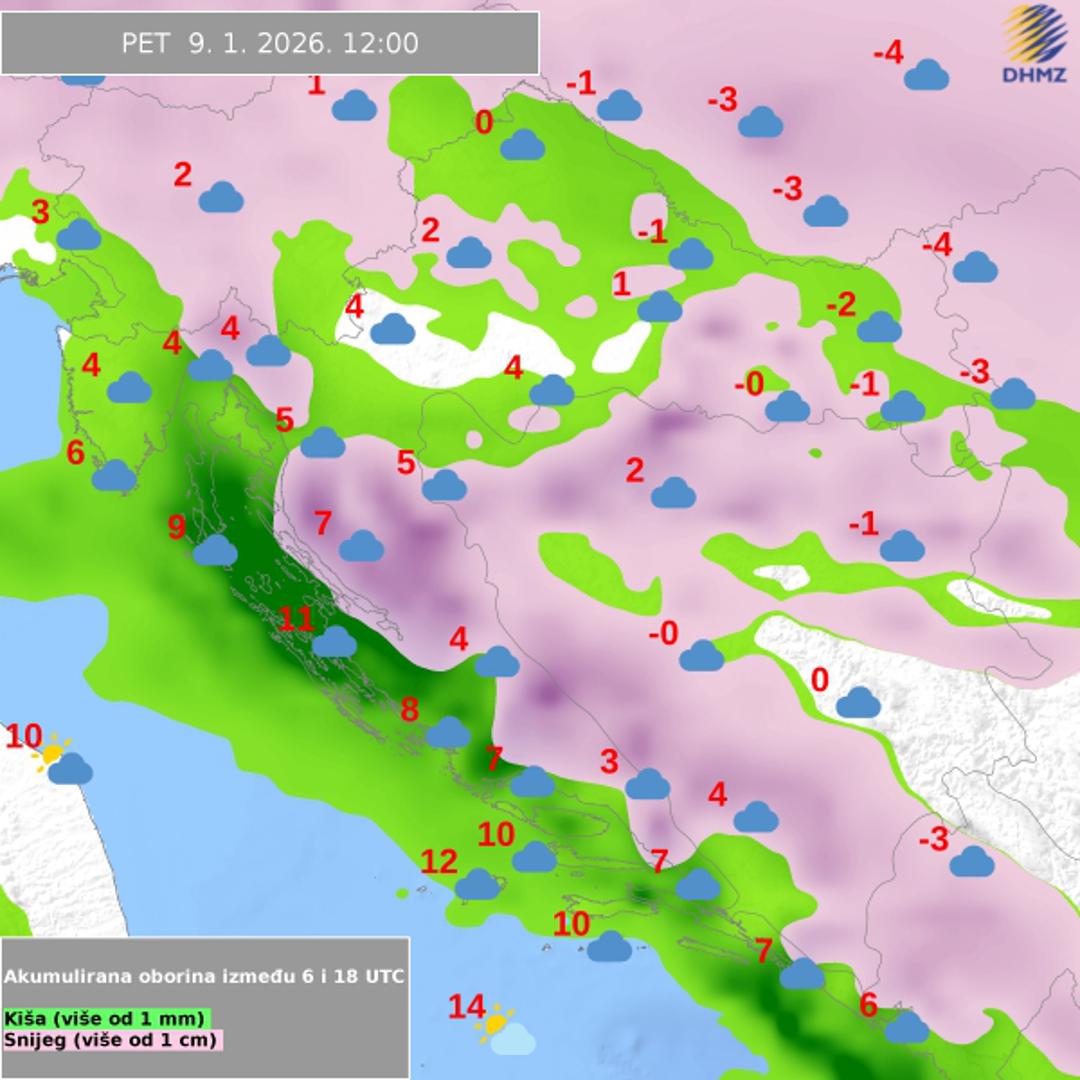
Task: Click the red temperature number 11
Action: tap(296, 619)
